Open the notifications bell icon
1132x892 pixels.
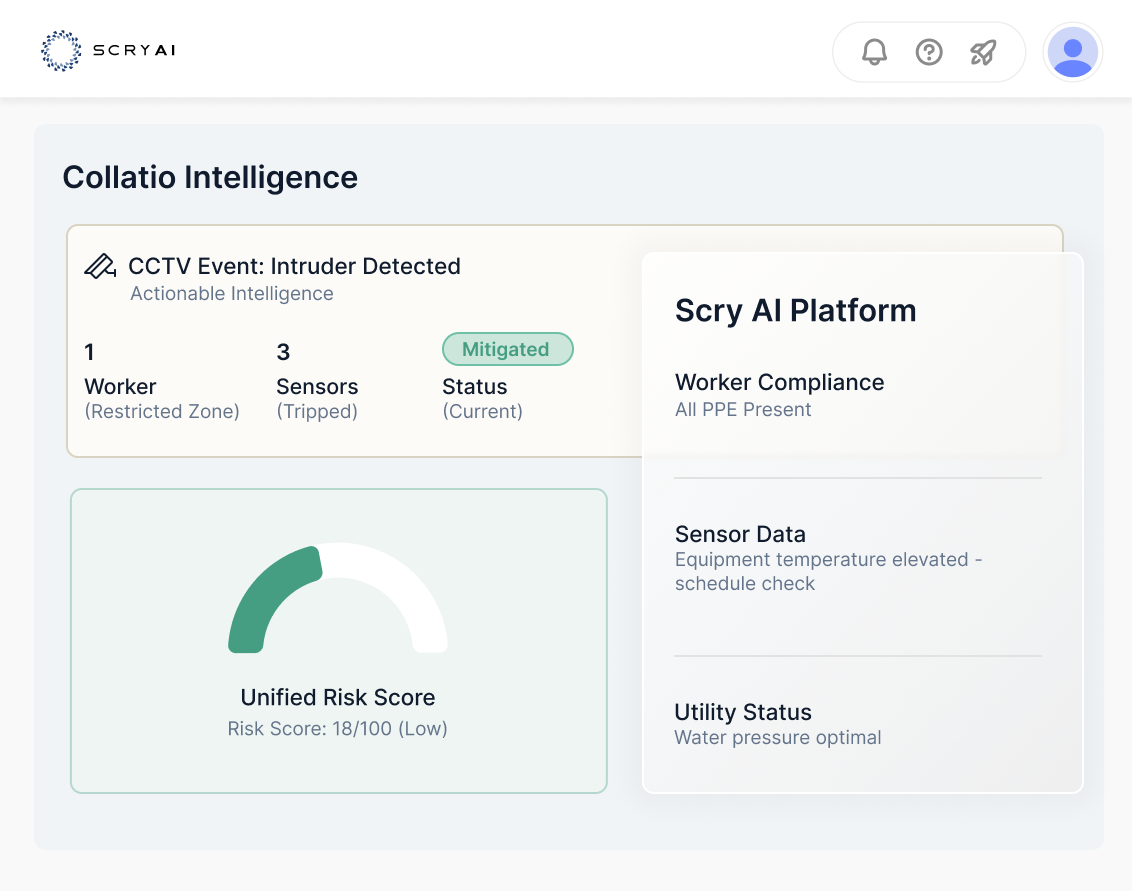(x=874, y=52)
